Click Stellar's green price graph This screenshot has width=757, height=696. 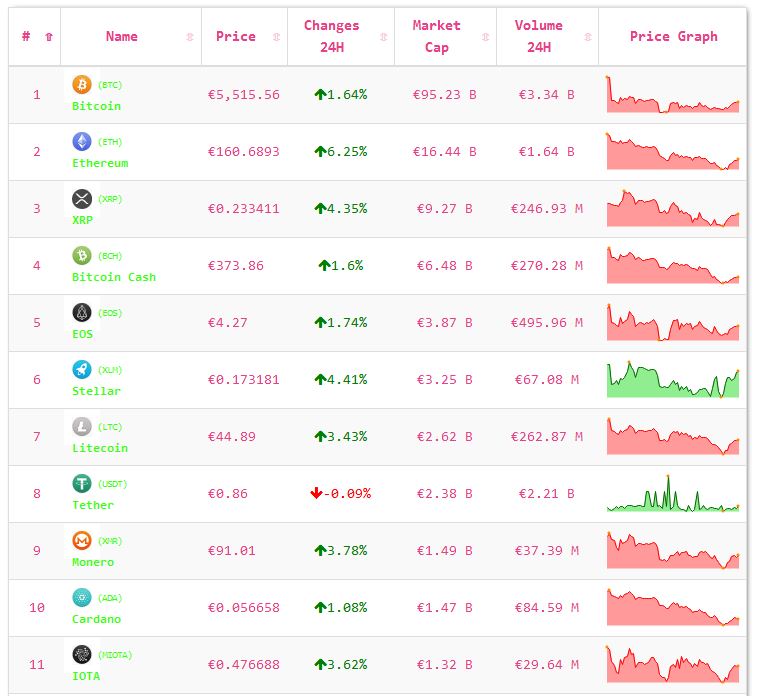pyautogui.click(x=672, y=380)
